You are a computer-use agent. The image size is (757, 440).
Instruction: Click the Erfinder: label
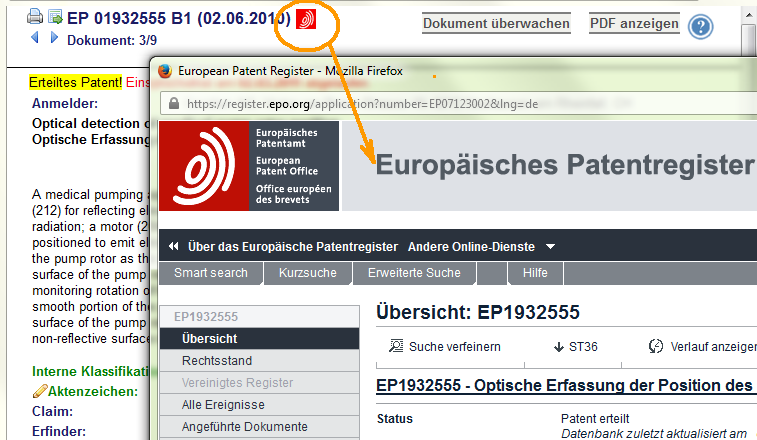click(x=59, y=431)
